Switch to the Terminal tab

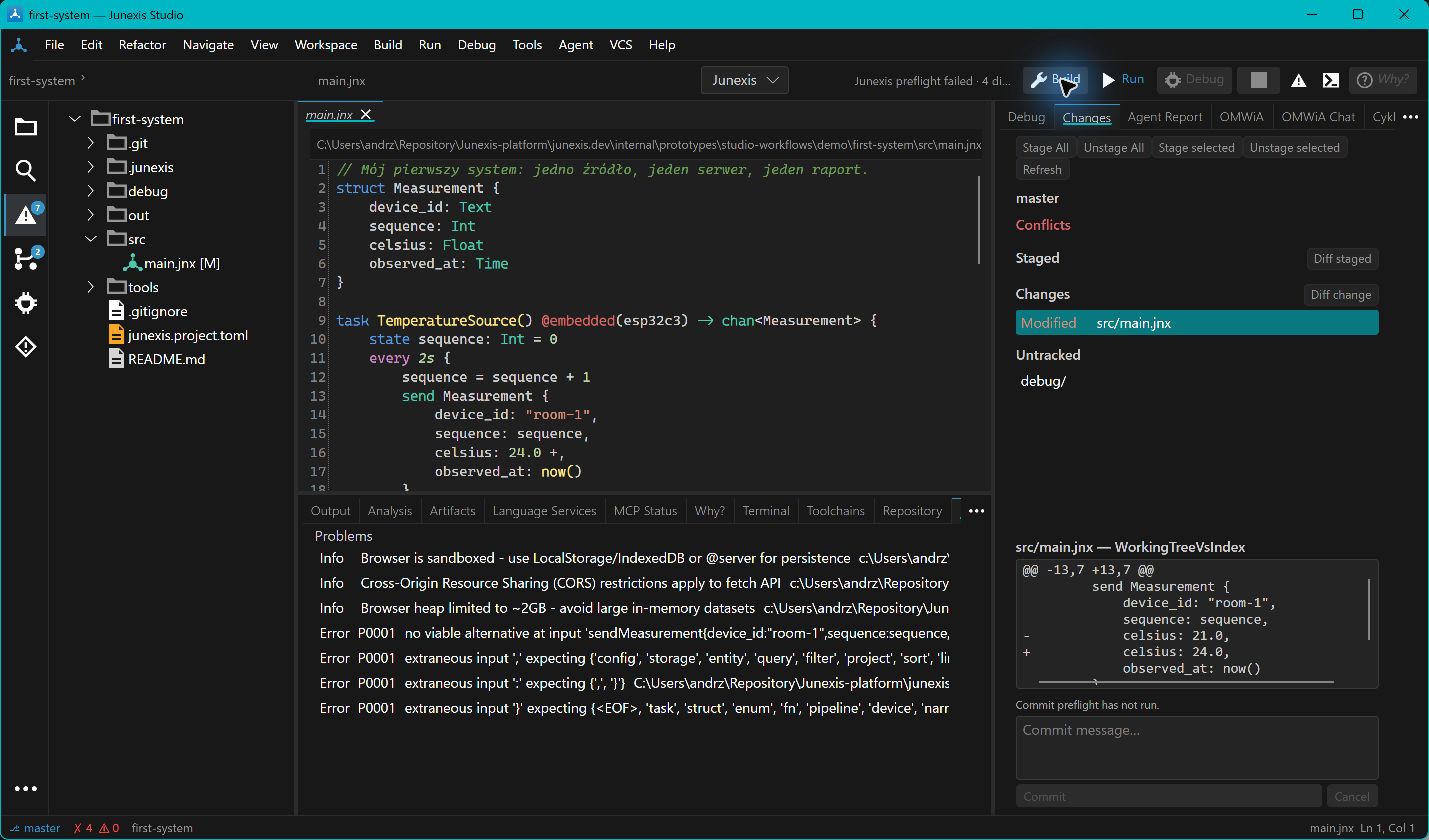[x=766, y=510]
